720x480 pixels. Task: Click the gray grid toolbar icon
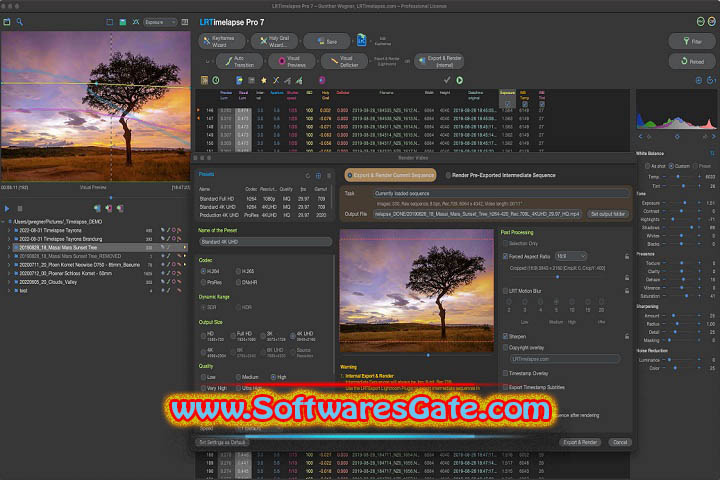(251, 80)
